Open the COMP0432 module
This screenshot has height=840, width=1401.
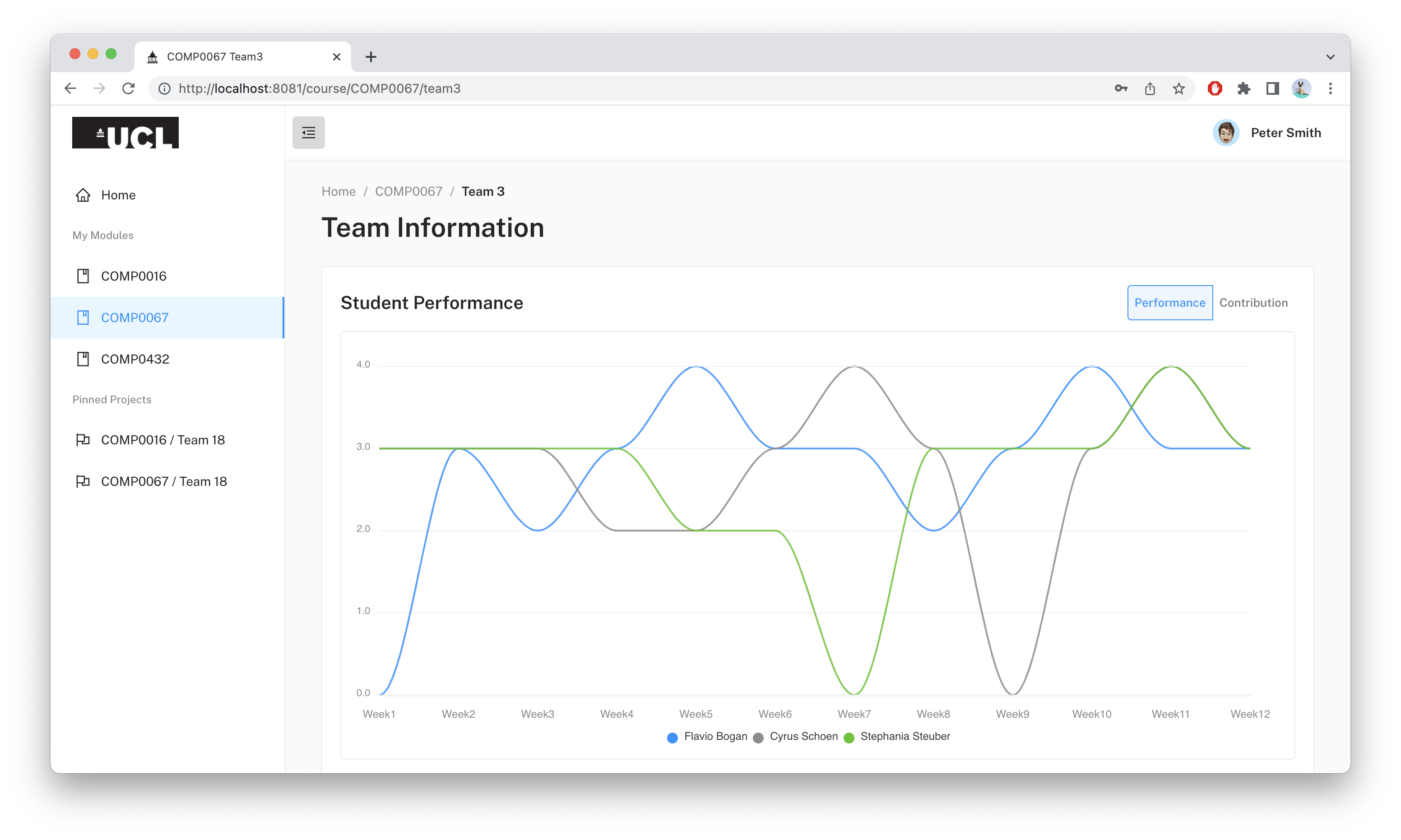click(167, 359)
